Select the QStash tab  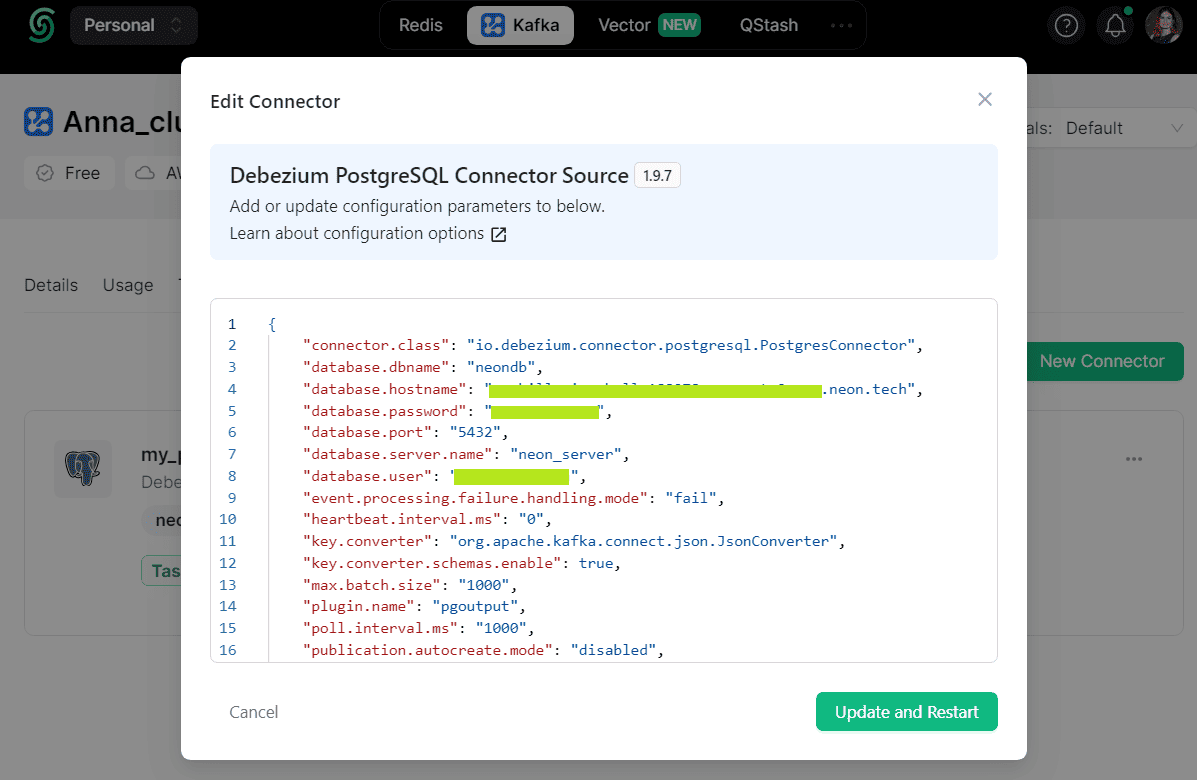click(769, 25)
